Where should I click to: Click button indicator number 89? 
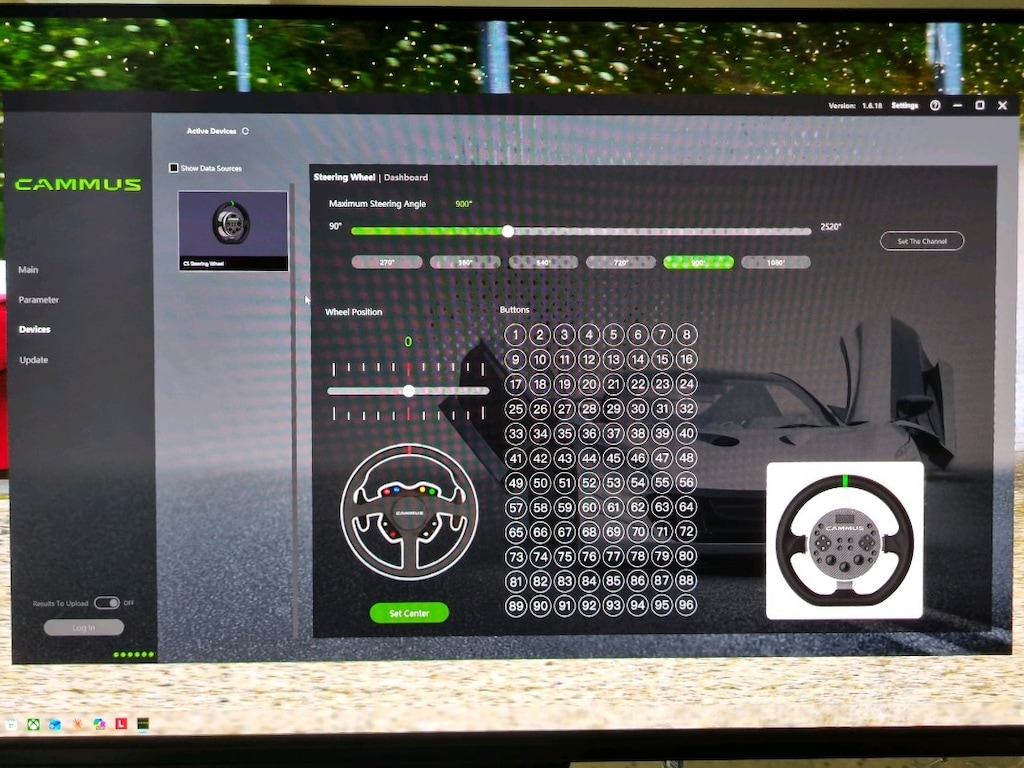(515, 605)
